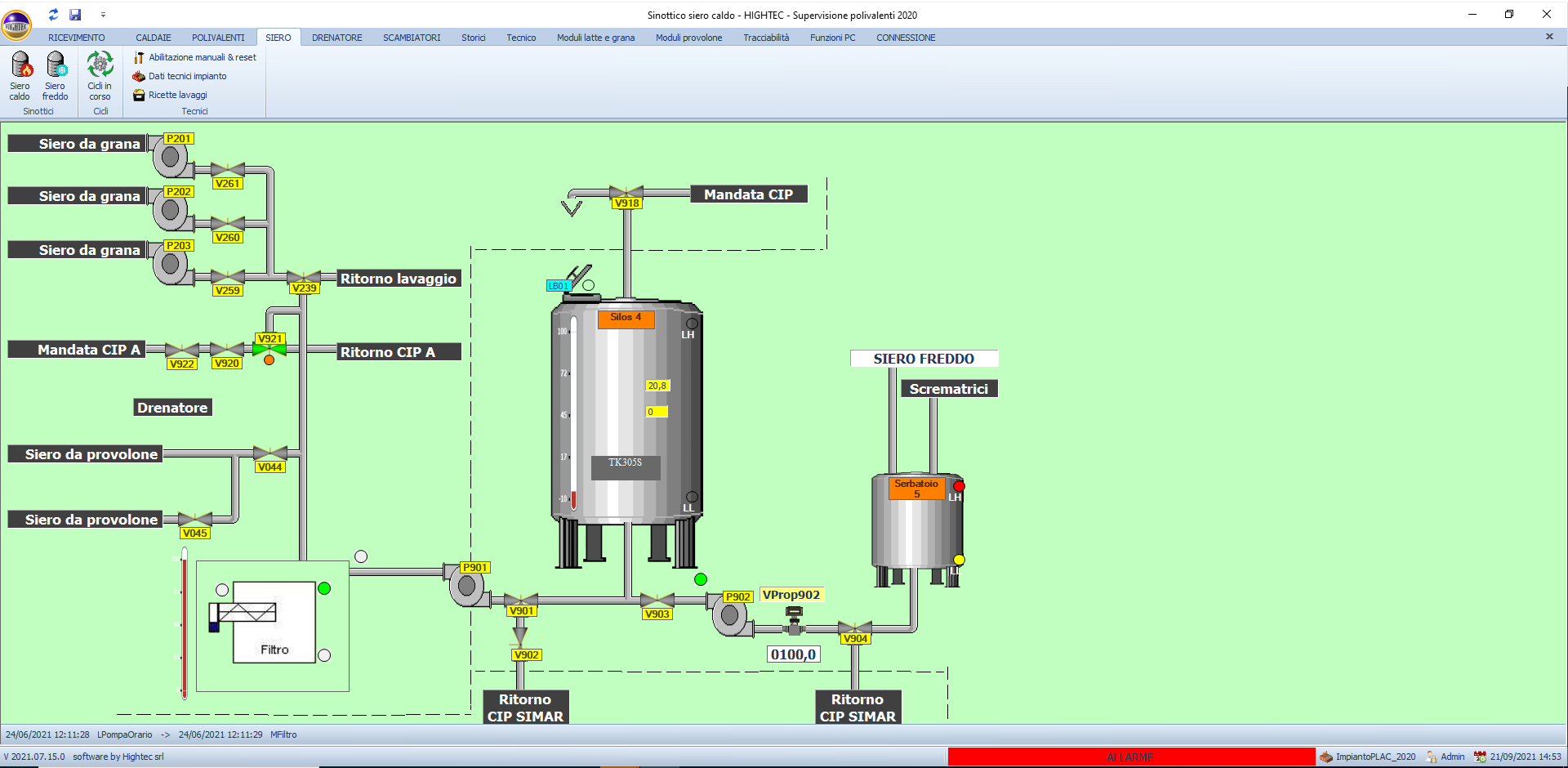Open Moduli latte e grana tab
Image resolution: width=1568 pixels, height=768 pixels.
pos(596,38)
